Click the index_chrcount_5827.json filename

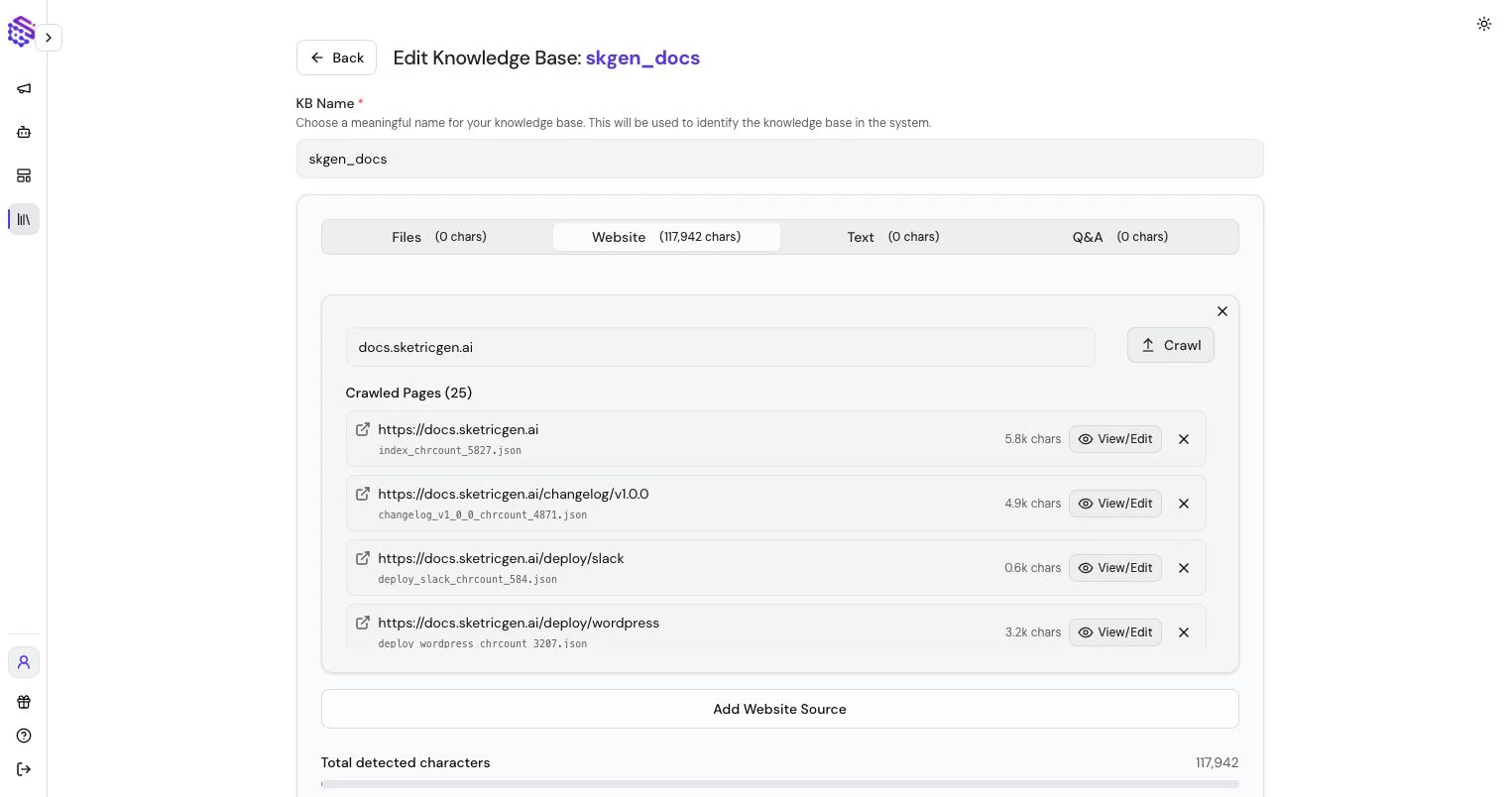click(450, 450)
